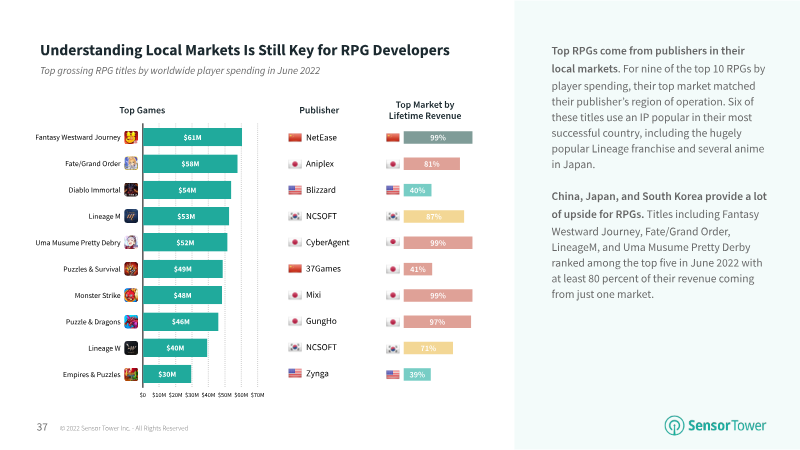Click the Fate/Grand Order game icon
Screen dimensions: 800x450
click(x=131, y=164)
